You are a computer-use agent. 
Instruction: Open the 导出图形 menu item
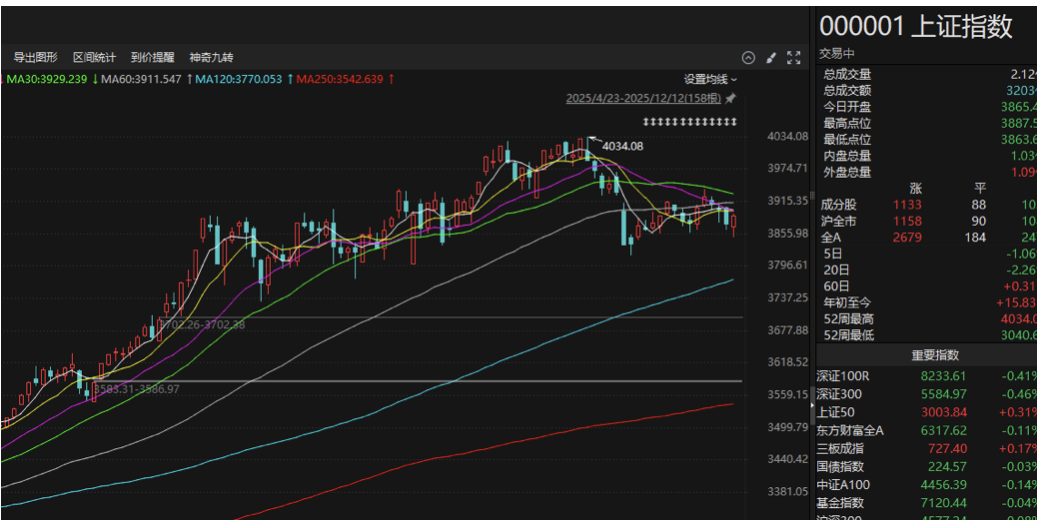35,58
